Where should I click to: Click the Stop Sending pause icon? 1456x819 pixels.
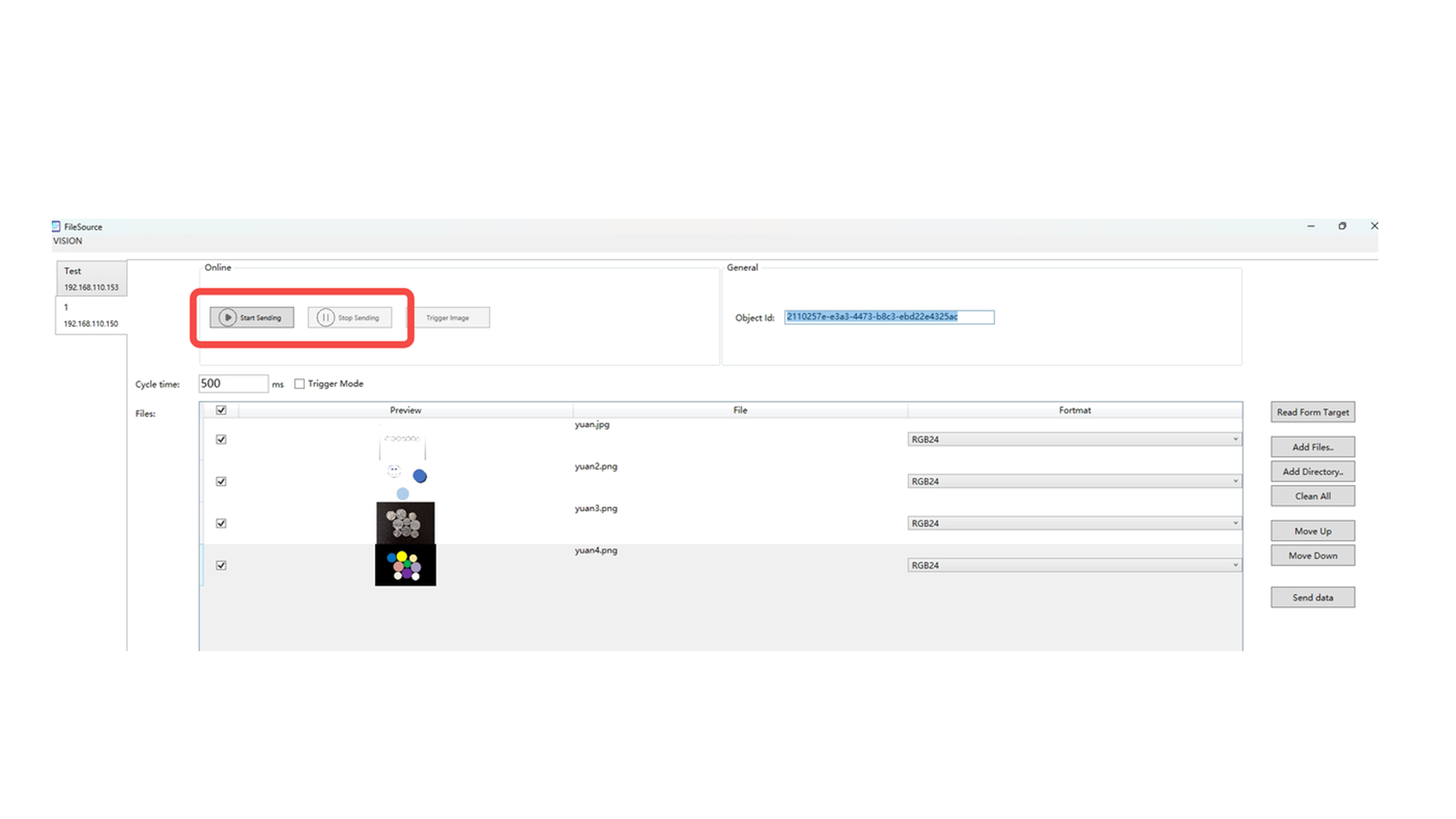[x=325, y=318]
